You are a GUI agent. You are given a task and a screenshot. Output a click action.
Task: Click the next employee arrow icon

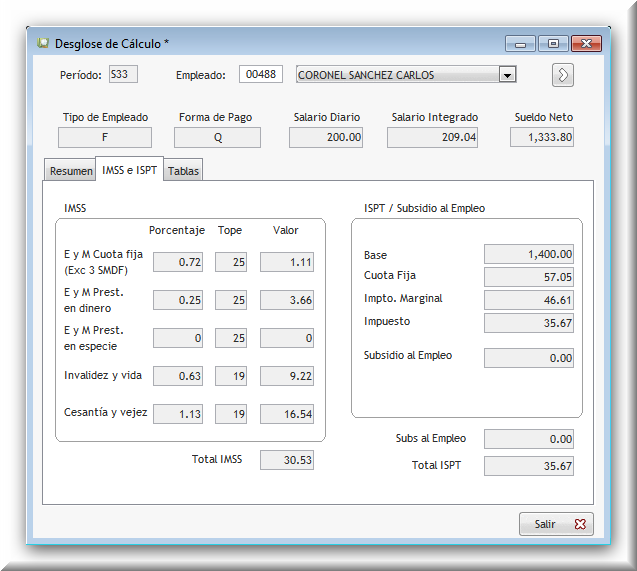point(562,75)
